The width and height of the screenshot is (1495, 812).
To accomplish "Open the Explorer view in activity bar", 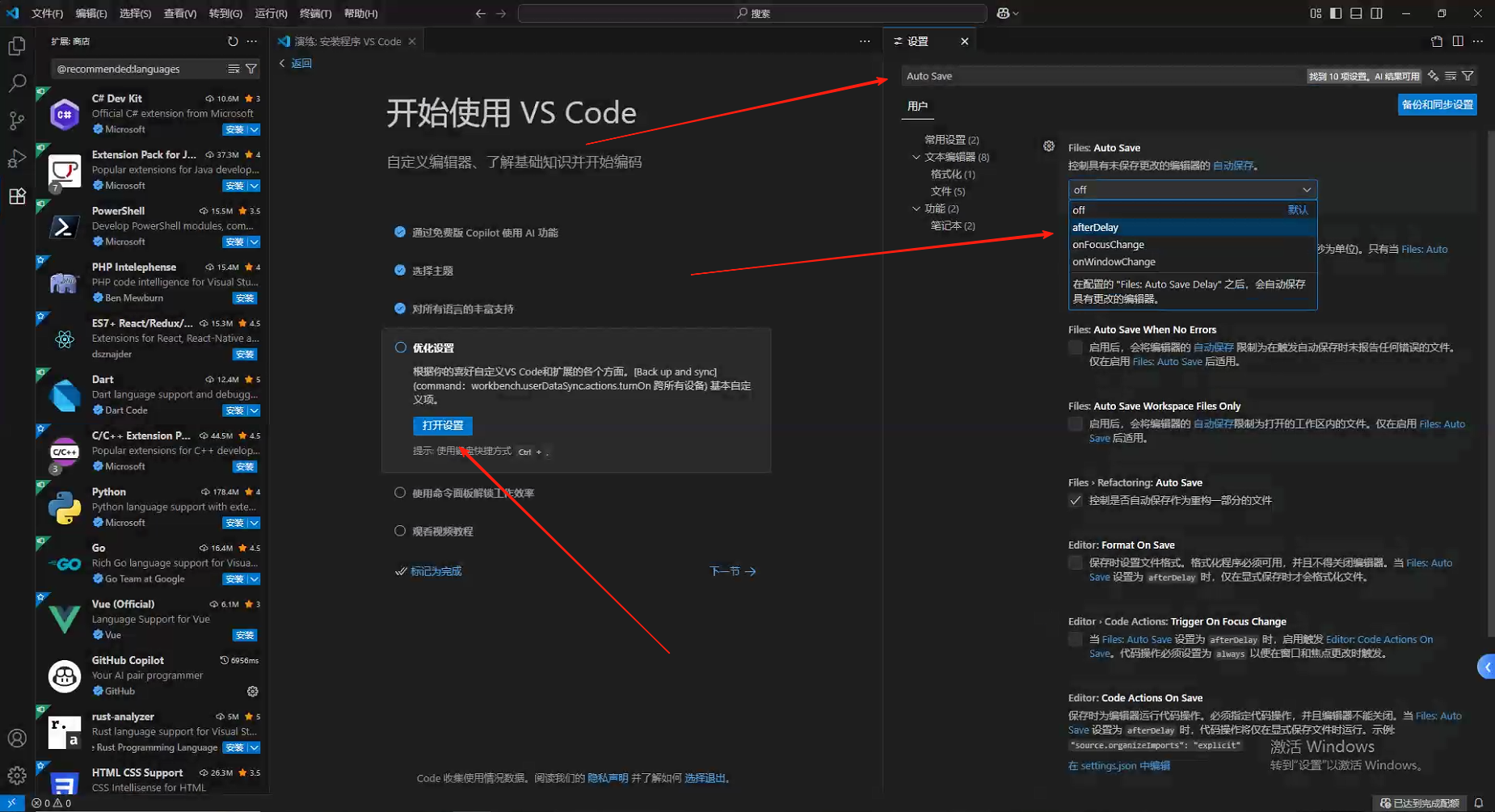I will tap(17, 46).
